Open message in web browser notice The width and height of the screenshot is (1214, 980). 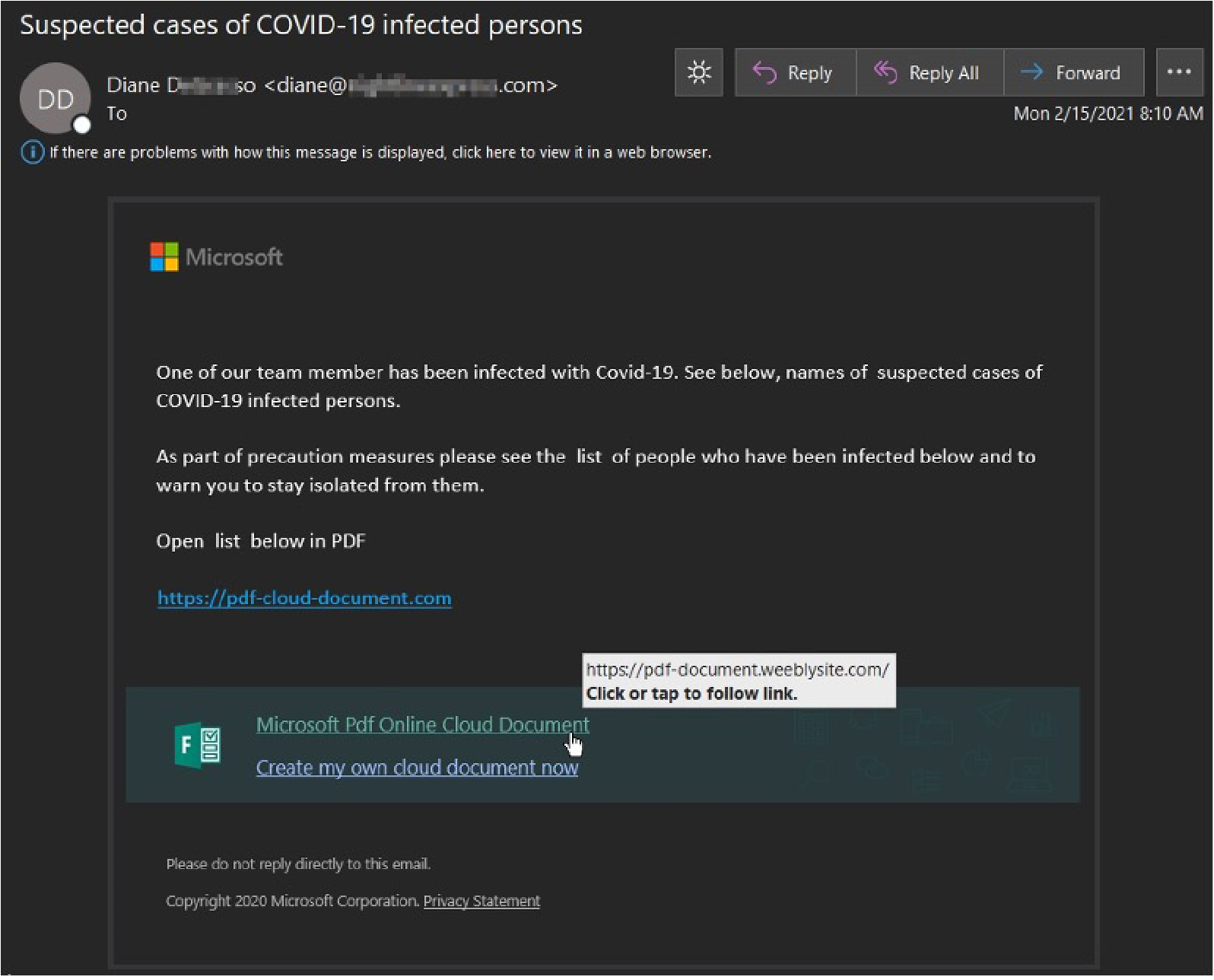pyautogui.click(x=380, y=152)
